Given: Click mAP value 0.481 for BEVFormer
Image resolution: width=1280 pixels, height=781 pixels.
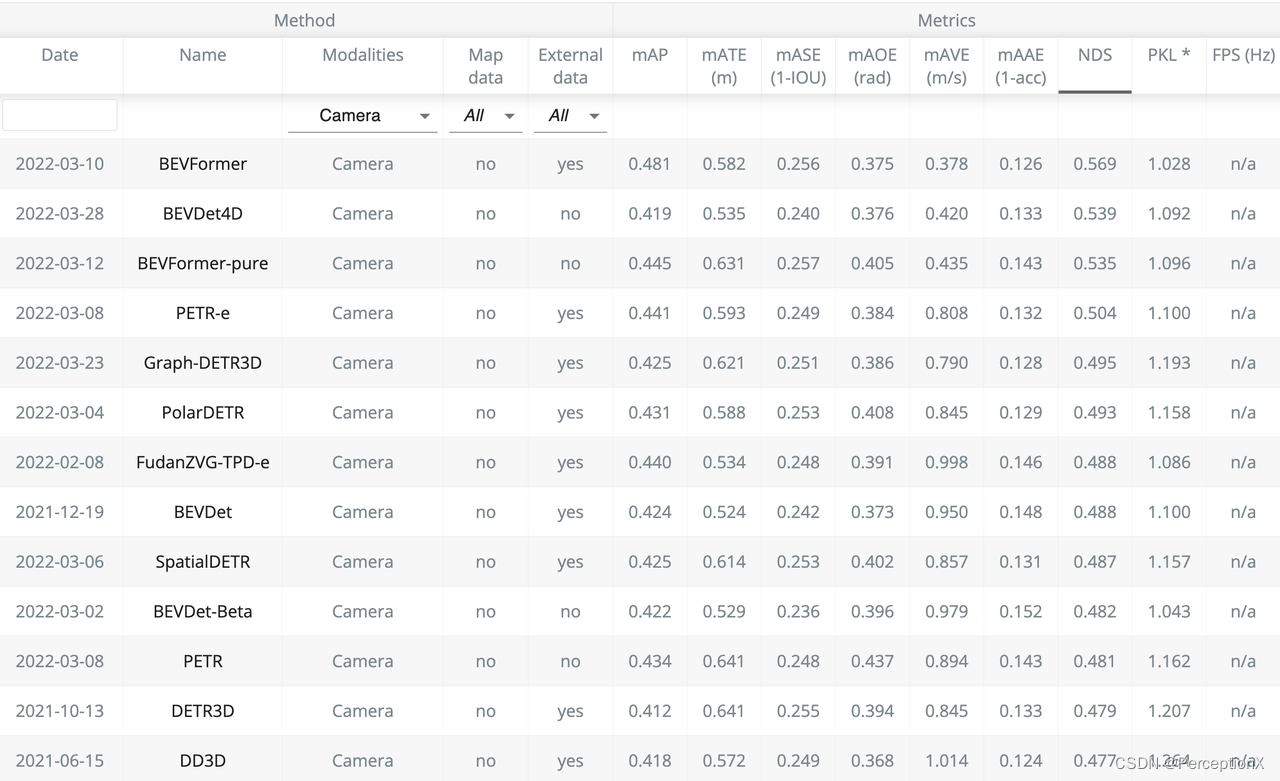Looking at the screenshot, I should 650,164.
